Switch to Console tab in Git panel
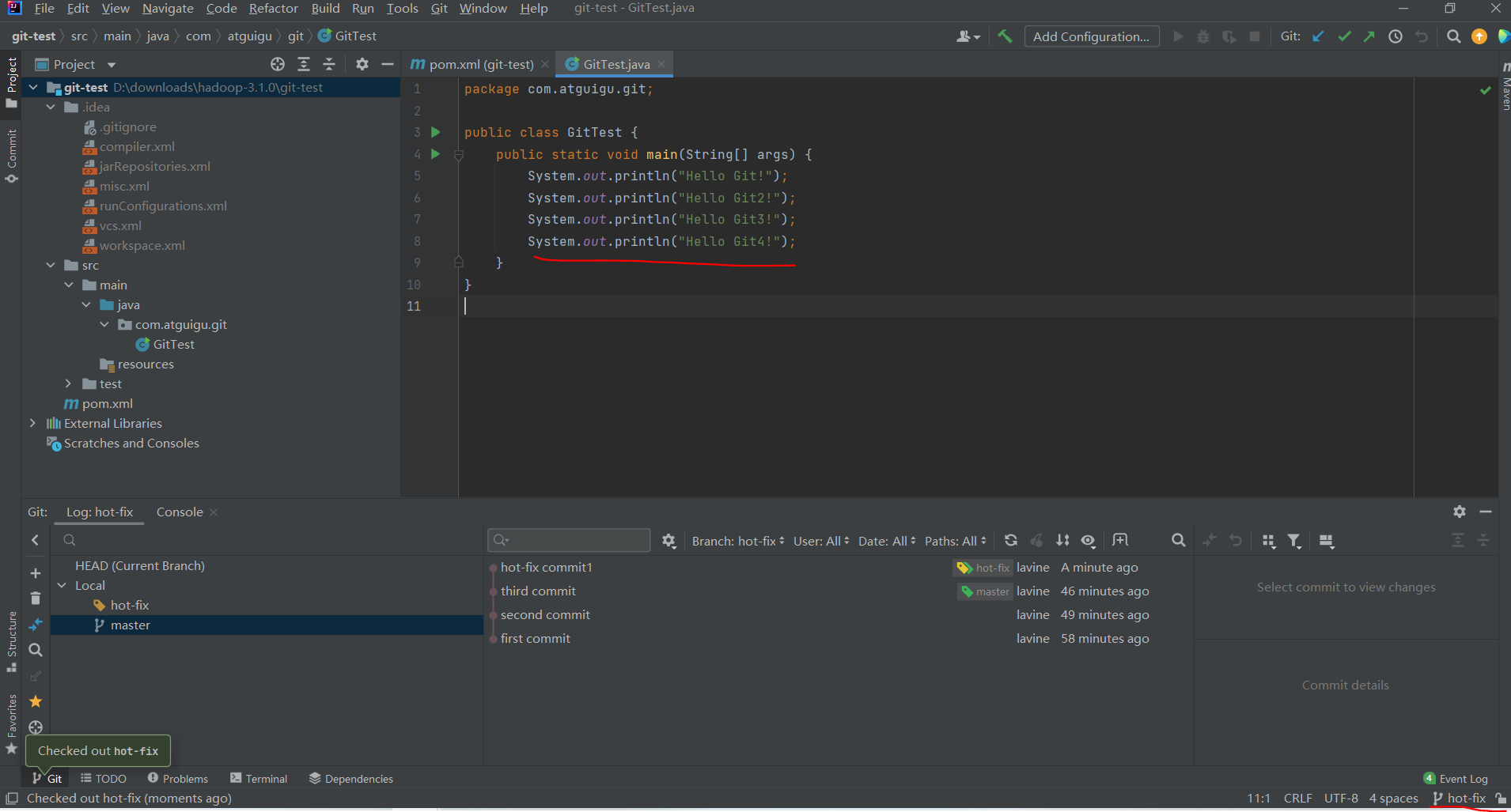The width and height of the screenshot is (1511, 812). (x=180, y=512)
